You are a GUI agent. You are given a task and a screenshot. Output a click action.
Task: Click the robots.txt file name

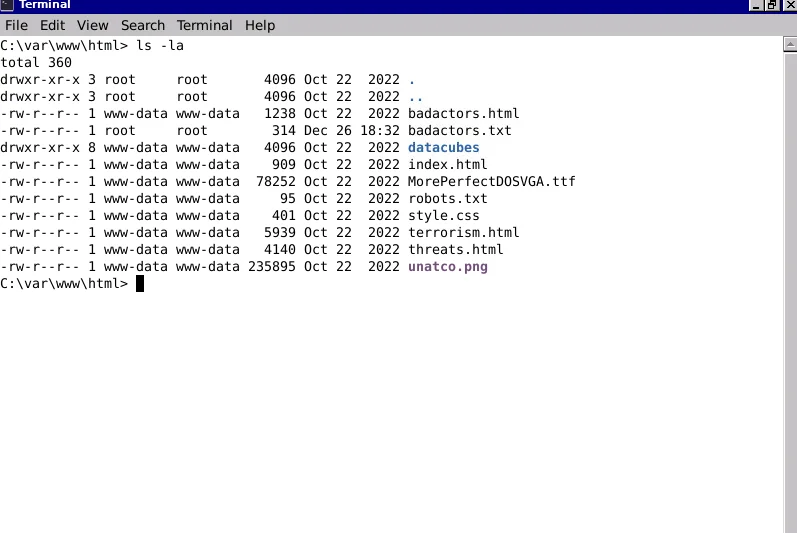point(447,199)
